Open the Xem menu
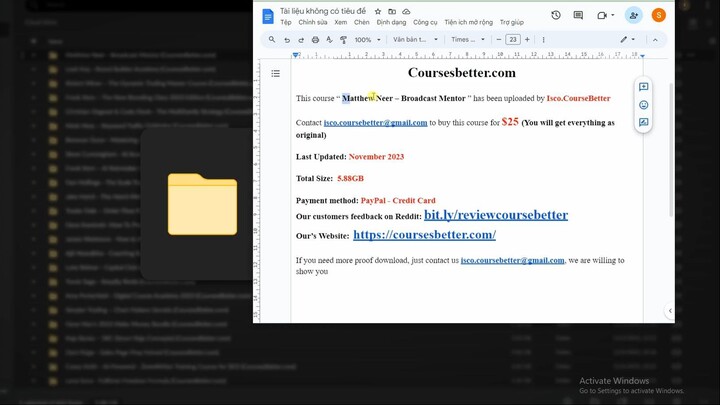 tap(340, 22)
